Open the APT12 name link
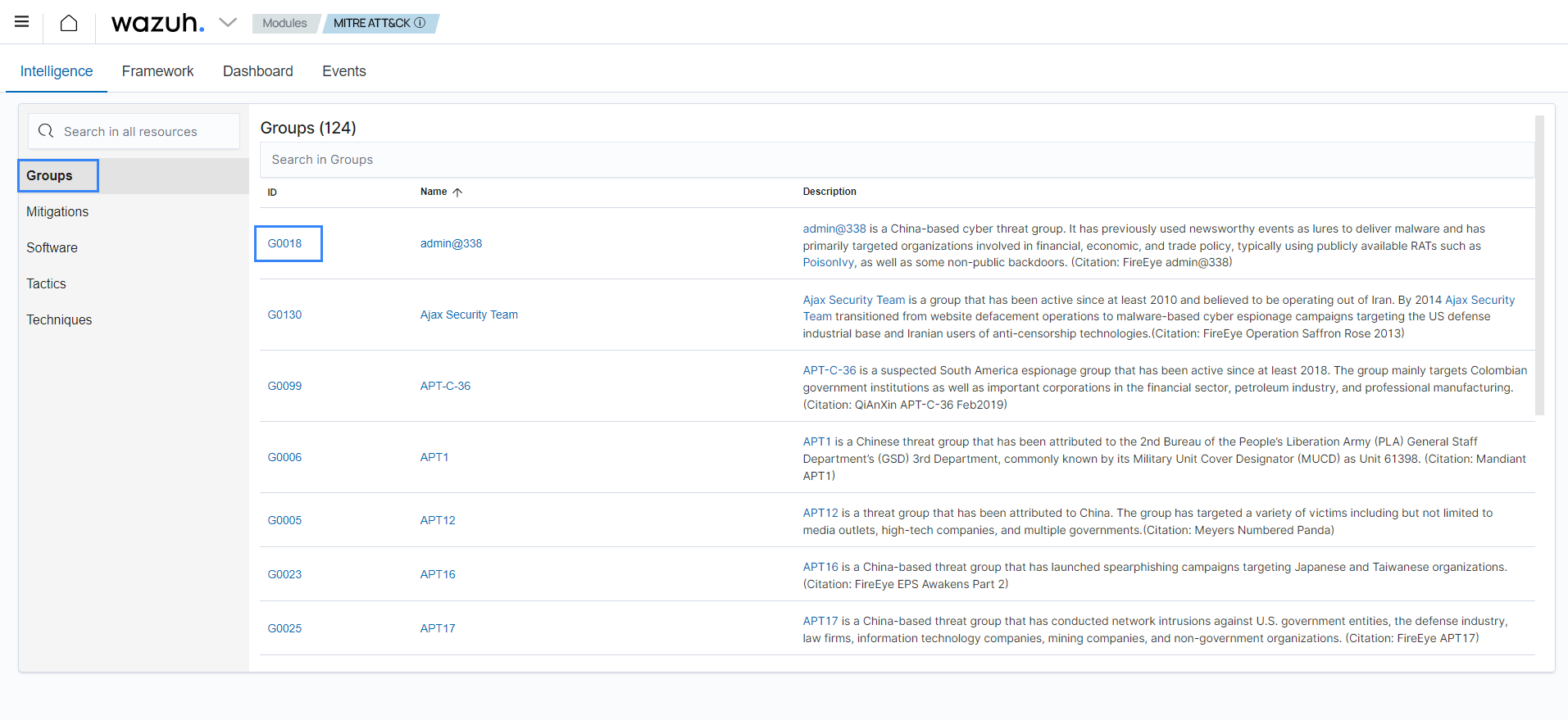 [x=438, y=520]
